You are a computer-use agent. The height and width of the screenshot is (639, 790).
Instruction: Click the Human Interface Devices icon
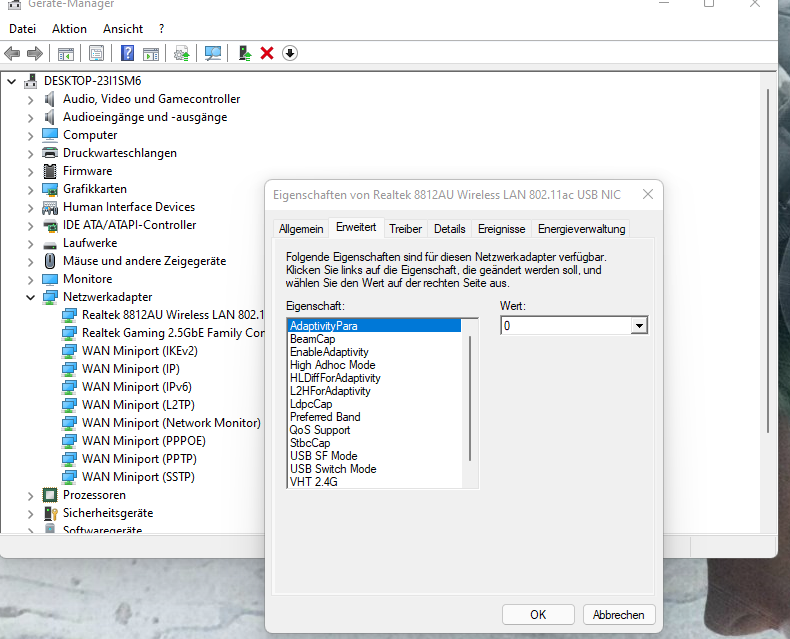pos(50,207)
